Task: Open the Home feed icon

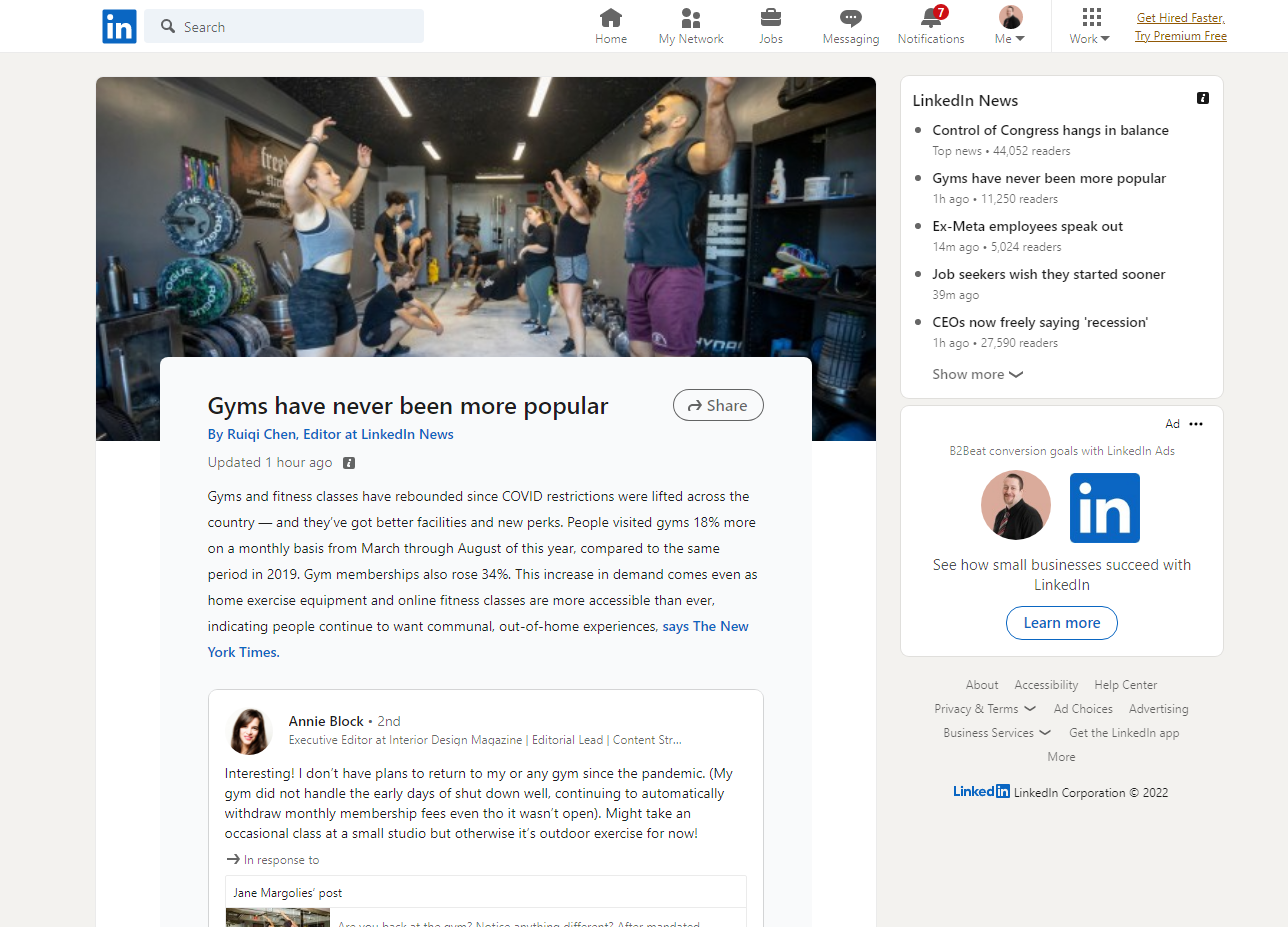Action: (611, 18)
